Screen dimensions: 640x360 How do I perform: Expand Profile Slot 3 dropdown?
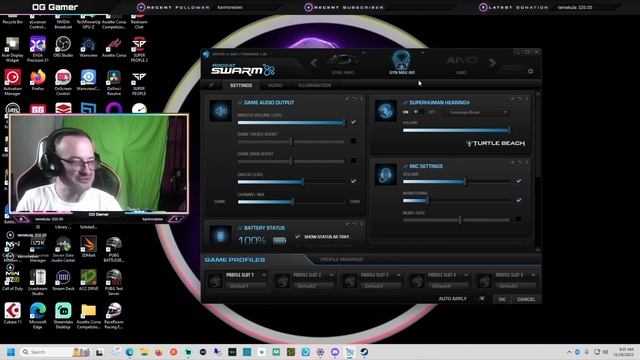[398, 275]
